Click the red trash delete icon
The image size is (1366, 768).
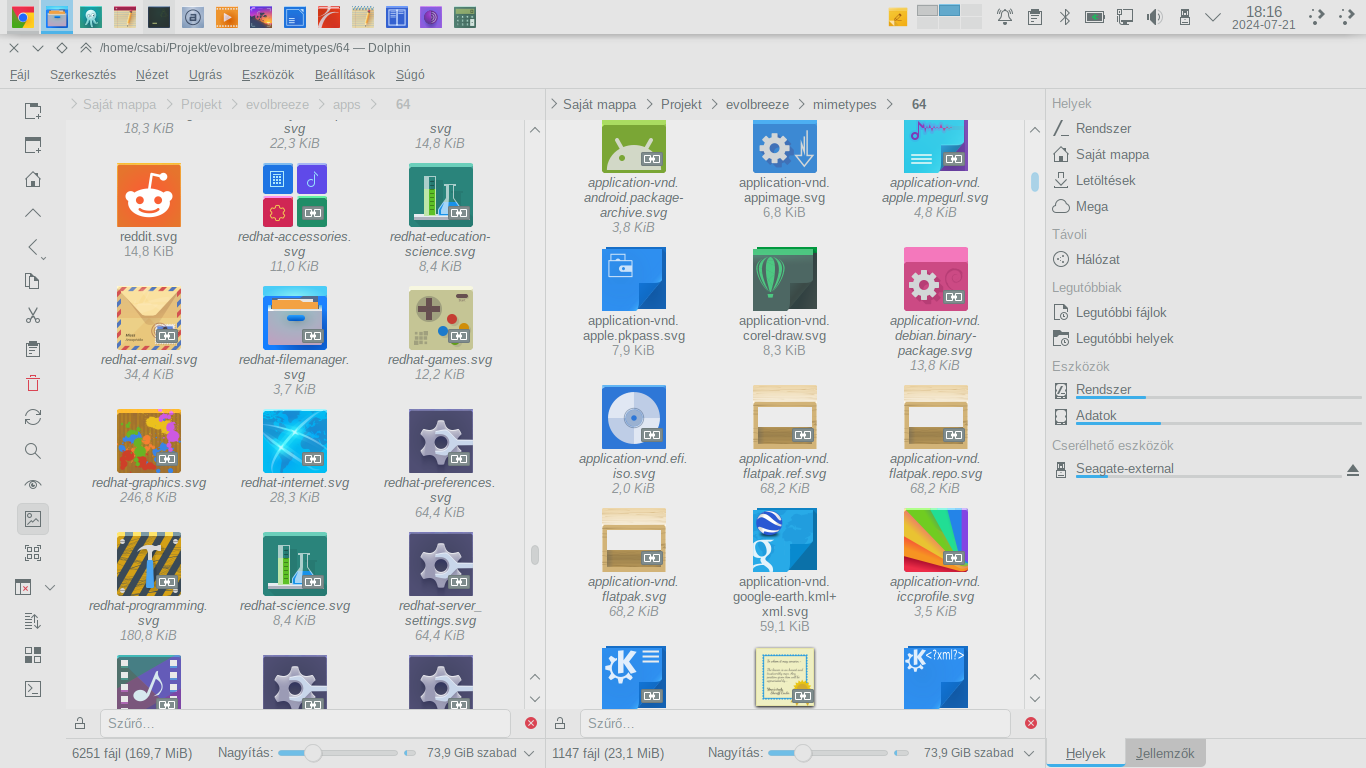coord(33,383)
